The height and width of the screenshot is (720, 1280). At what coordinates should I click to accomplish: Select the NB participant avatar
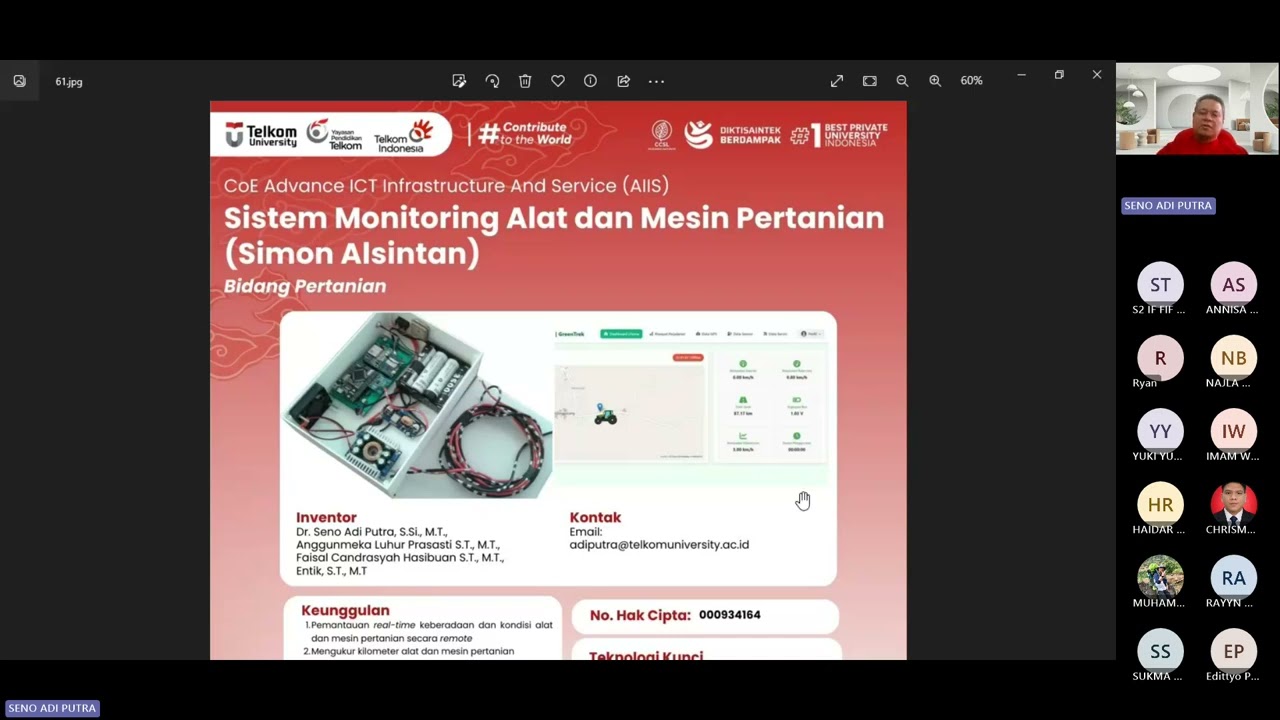point(1234,358)
